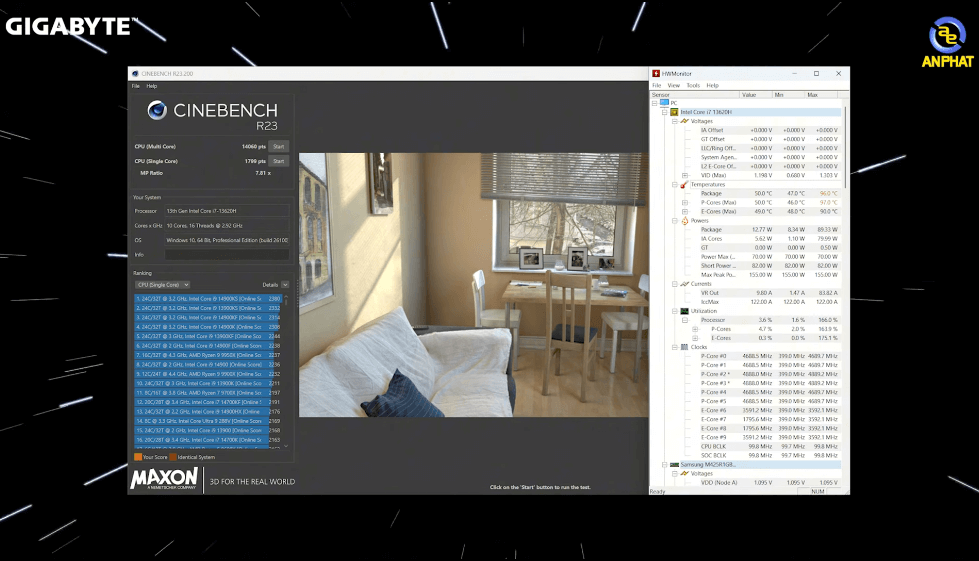
Task: Click the Temperatures thermometer icon
Action: [x=684, y=185]
